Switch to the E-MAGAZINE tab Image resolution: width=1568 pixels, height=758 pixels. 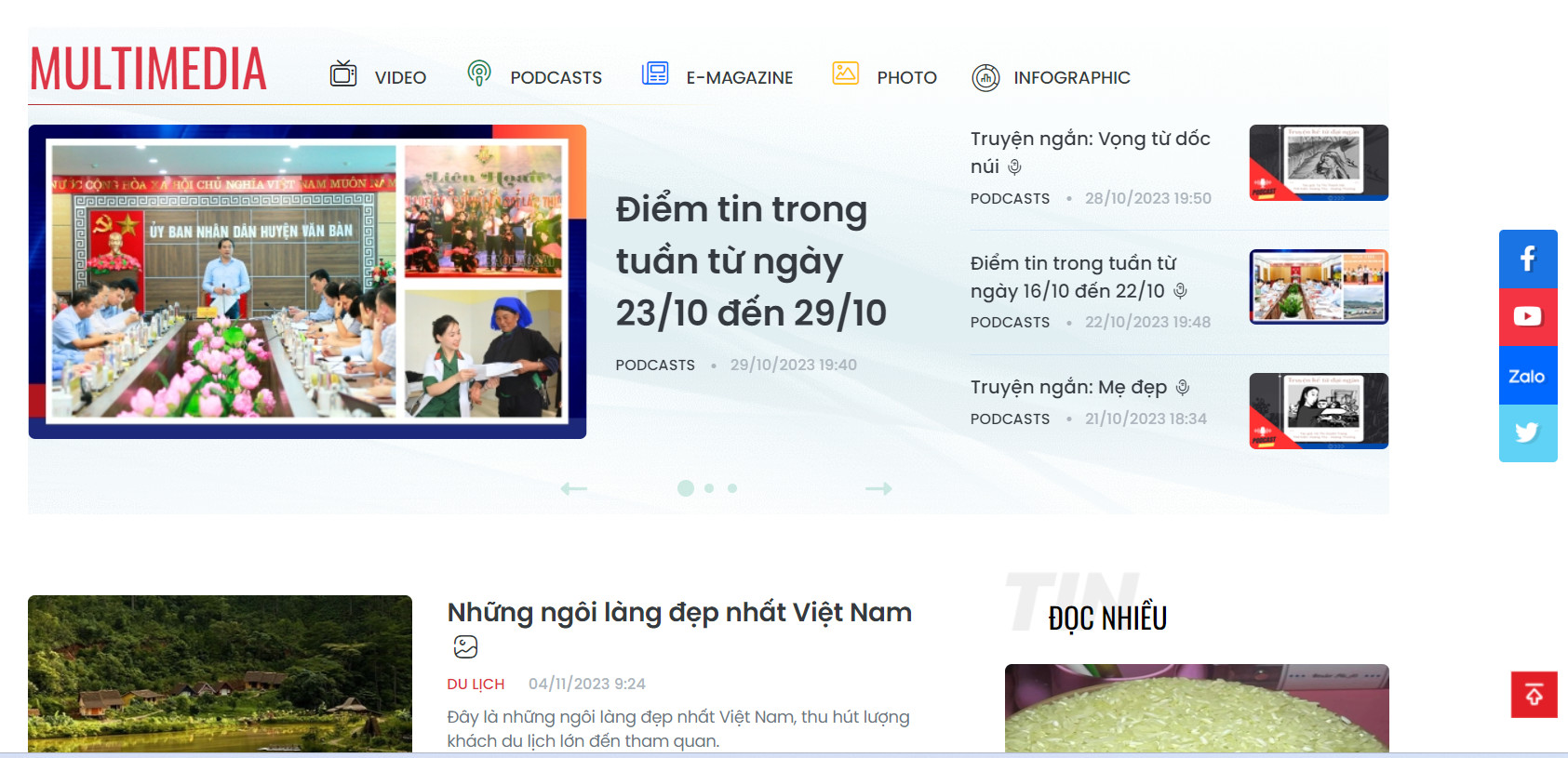point(739,78)
